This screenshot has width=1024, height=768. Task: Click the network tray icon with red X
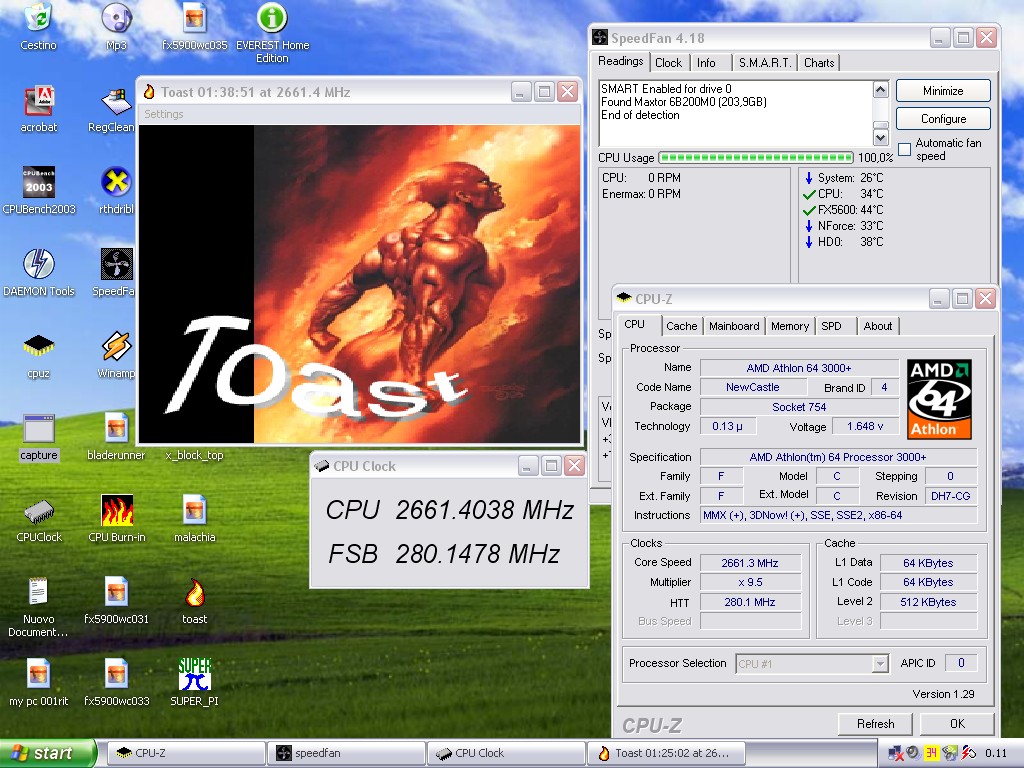tap(895, 754)
